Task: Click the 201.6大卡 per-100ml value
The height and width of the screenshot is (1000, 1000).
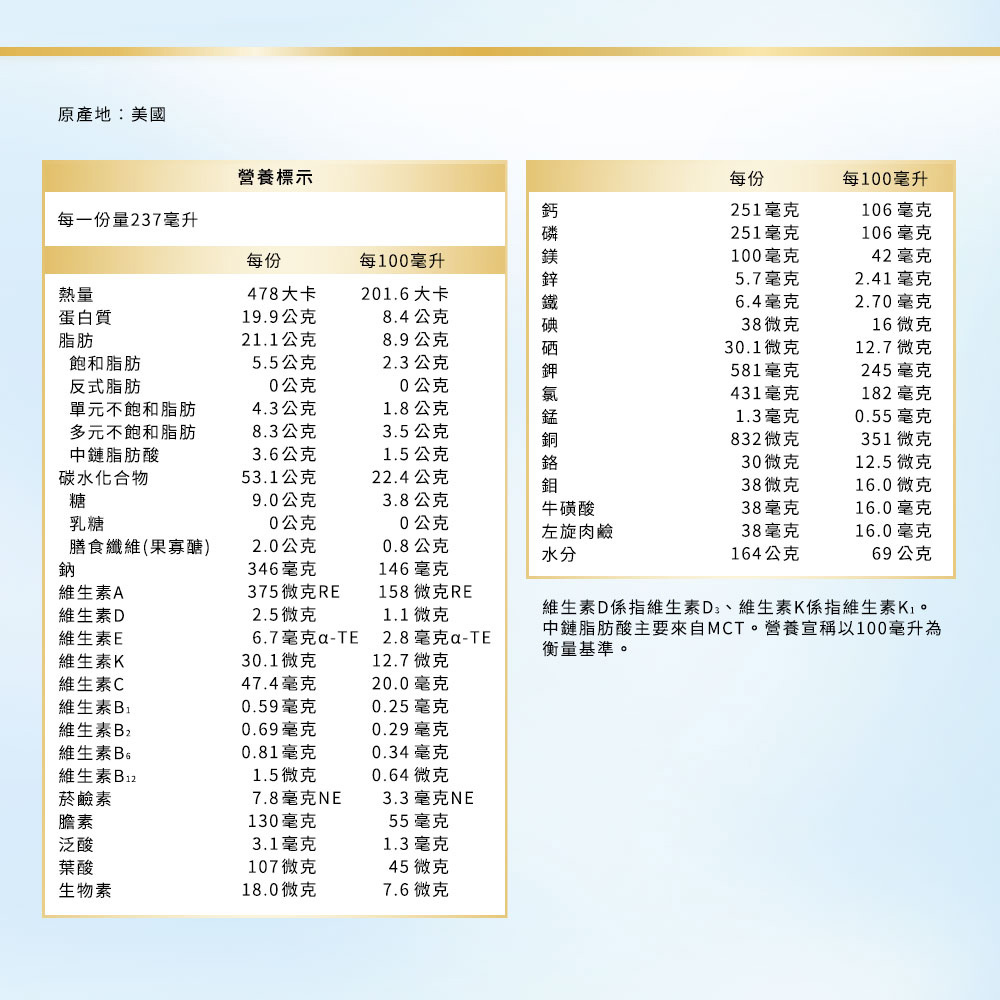Action: pyautogui.click(x=404, y=294)
